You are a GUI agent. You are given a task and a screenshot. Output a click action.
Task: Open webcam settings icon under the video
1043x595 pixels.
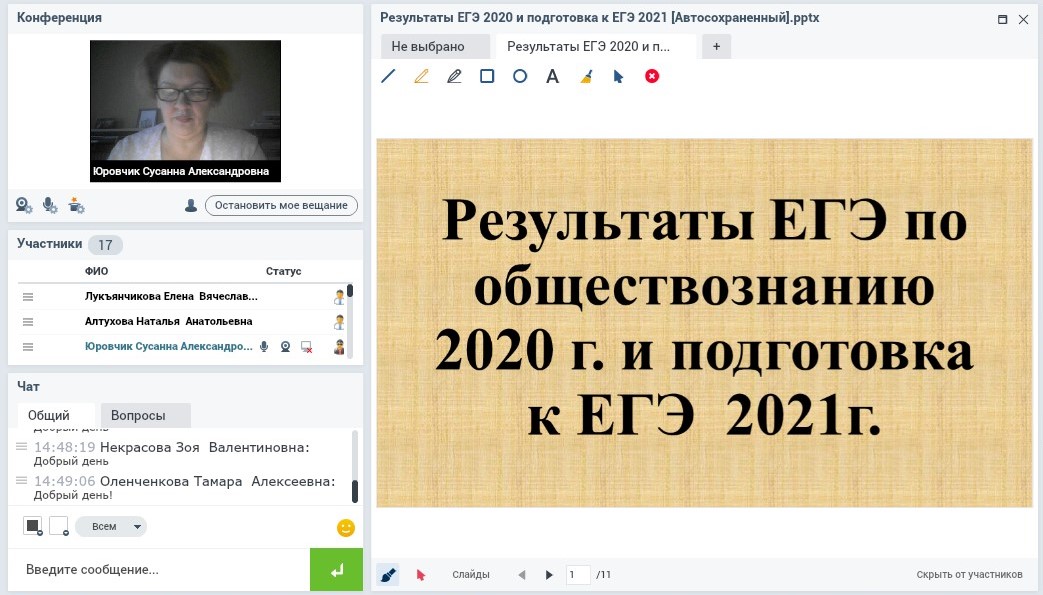[24, 206]
